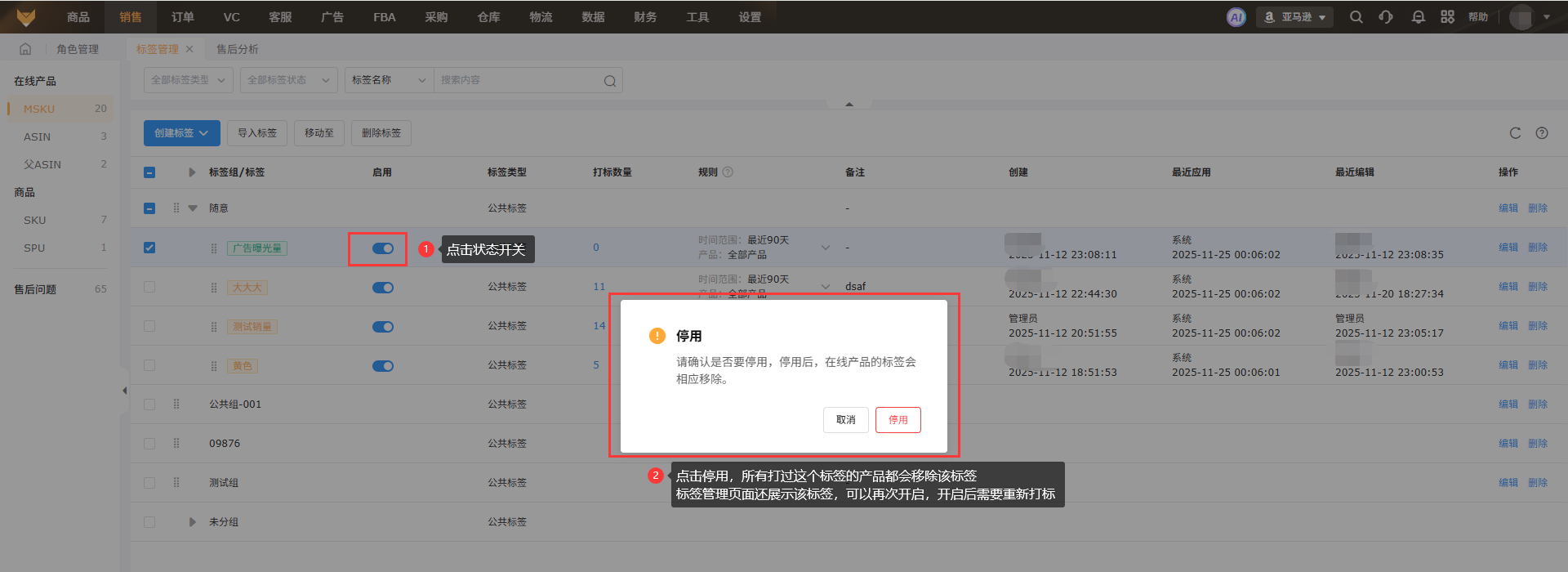The image size is (1568, 572).
Task: Click 取消 in the dialog
Action: pos(846,420)
